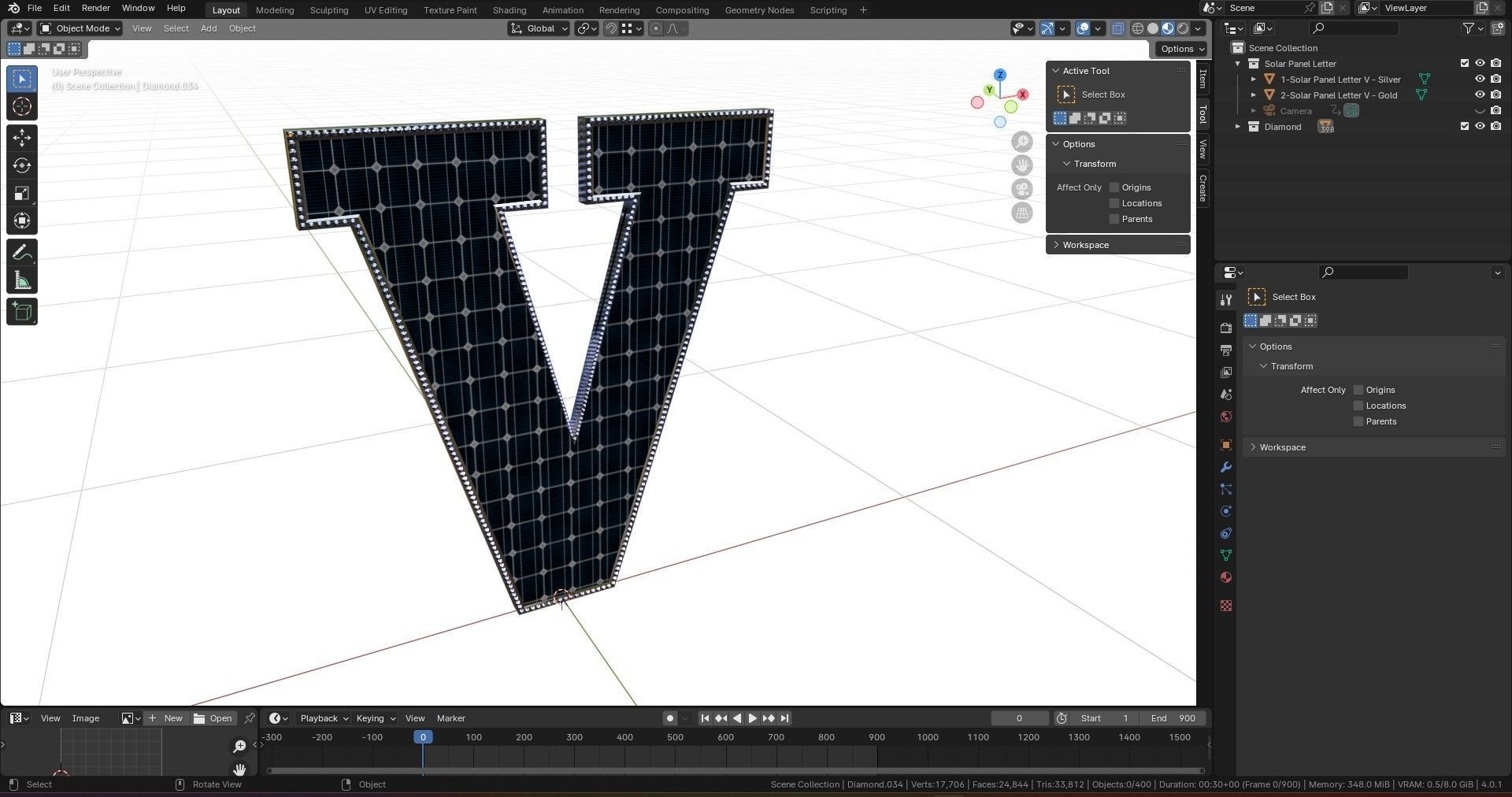Image resolution: width=1512 pixels, height=797 pixels.
Task: Enable Origins checkbox in sidebar Active Tool panel
Action: 1114,187
